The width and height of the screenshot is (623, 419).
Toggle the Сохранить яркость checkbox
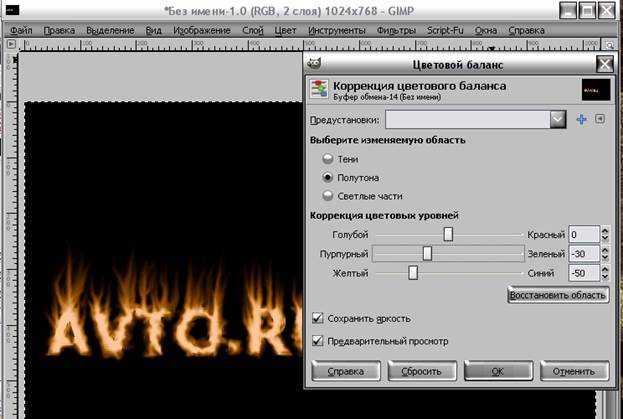(317, 318)
